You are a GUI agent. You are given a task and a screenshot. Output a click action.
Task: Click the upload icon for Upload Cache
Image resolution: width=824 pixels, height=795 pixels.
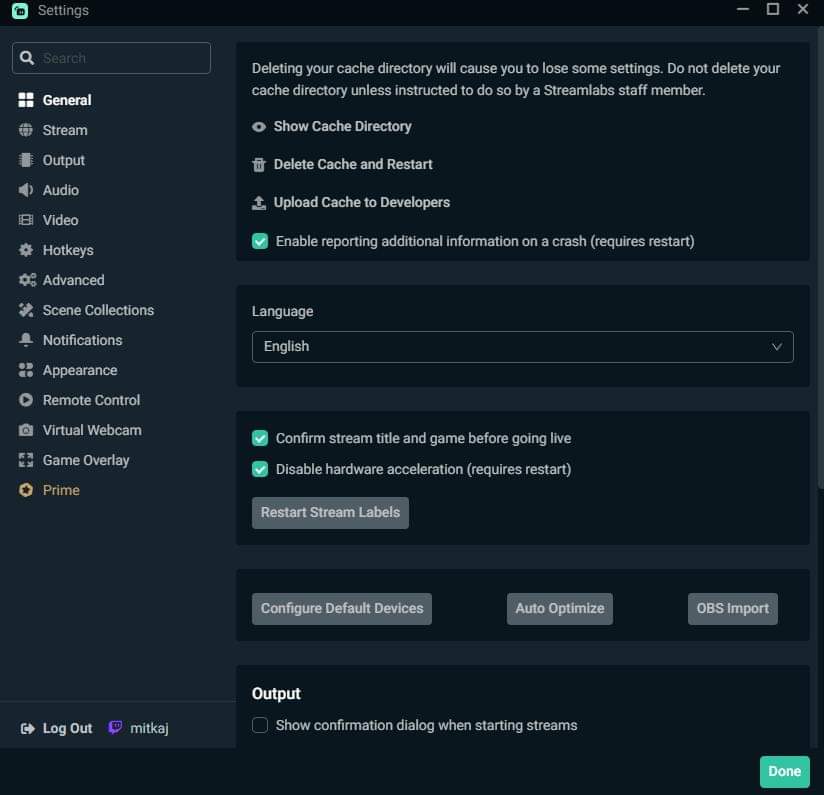[259, 203]
